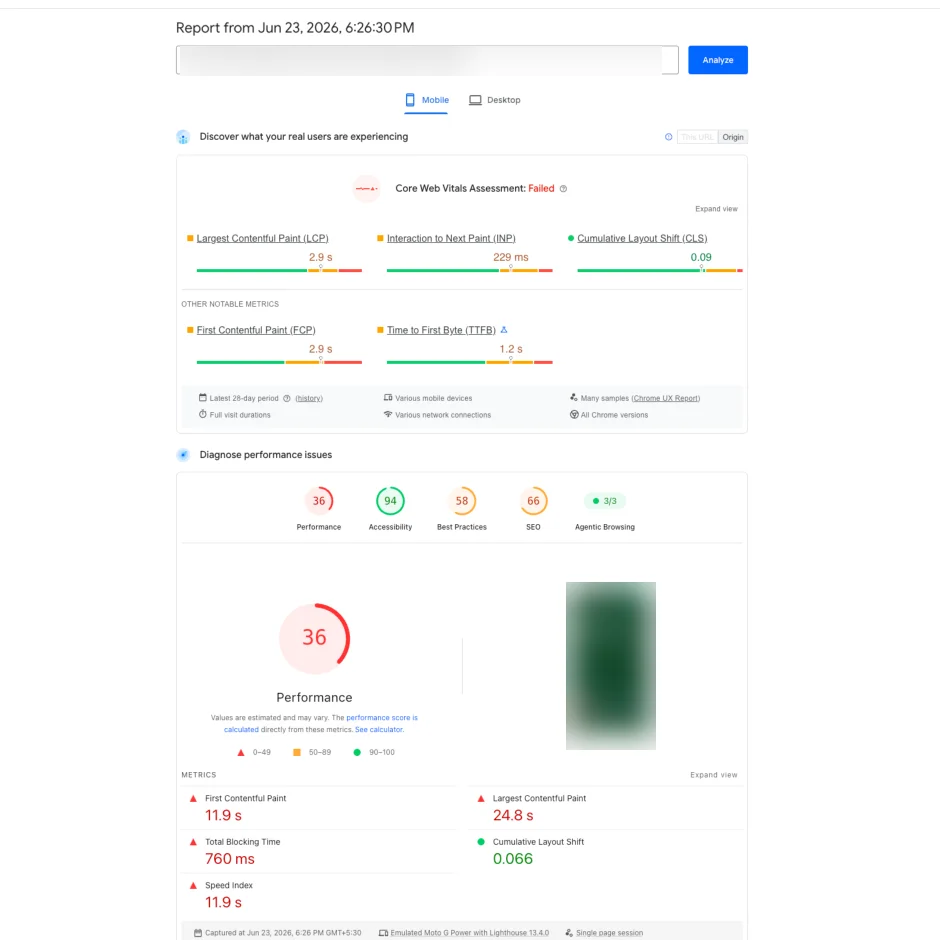
Task: Click red triangle beside Speed Index
Action: (x=193, y=885)
